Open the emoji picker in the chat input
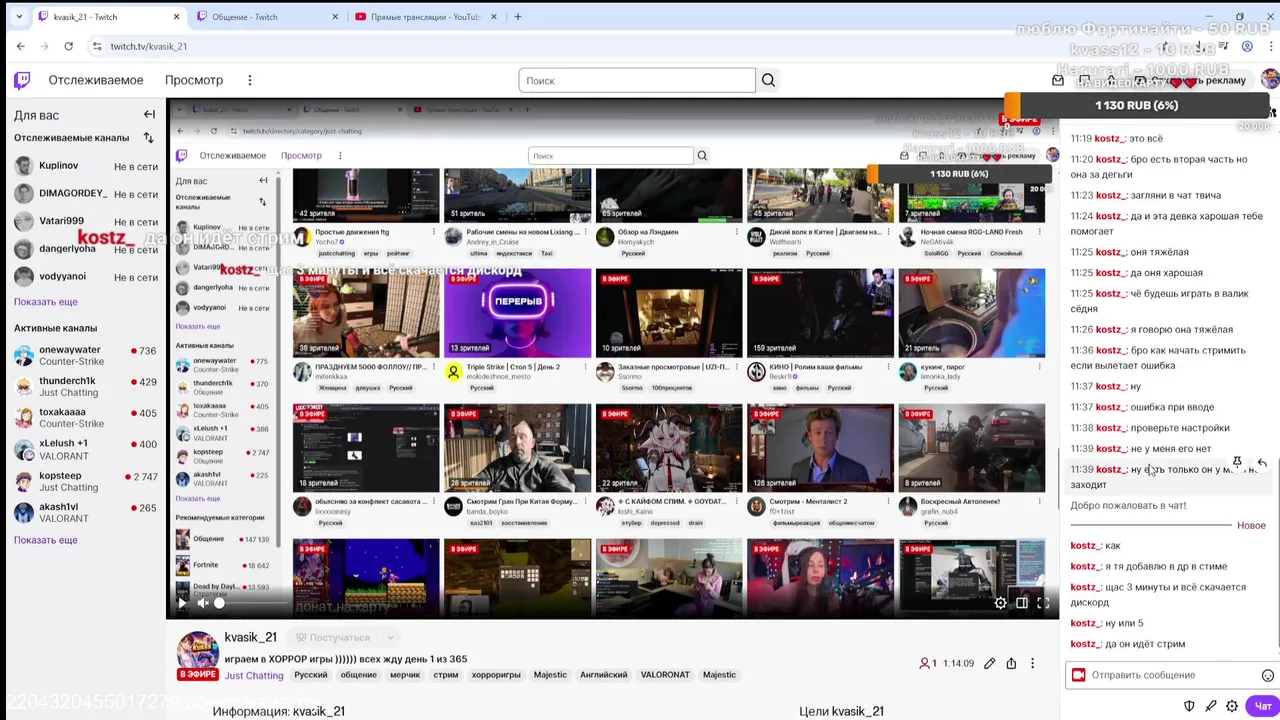This screenshot has height=720, width=1280. point(1267,675)
